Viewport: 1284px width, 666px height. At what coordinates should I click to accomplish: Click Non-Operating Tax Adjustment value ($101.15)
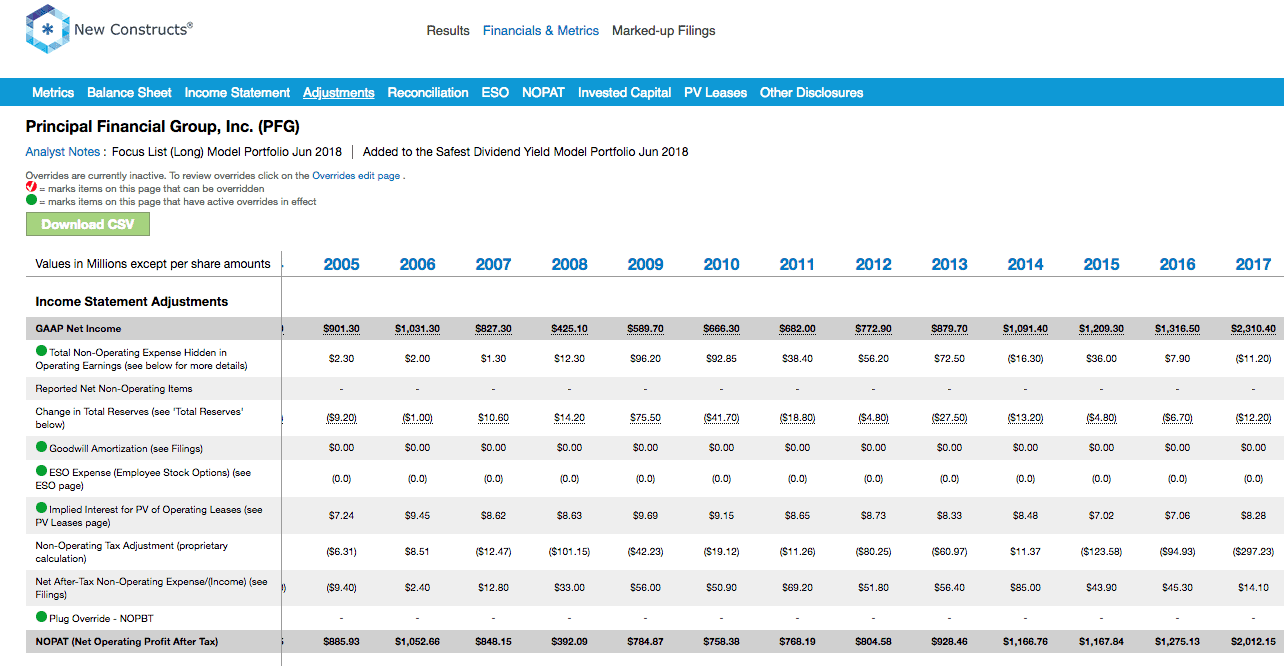(569, 552)
